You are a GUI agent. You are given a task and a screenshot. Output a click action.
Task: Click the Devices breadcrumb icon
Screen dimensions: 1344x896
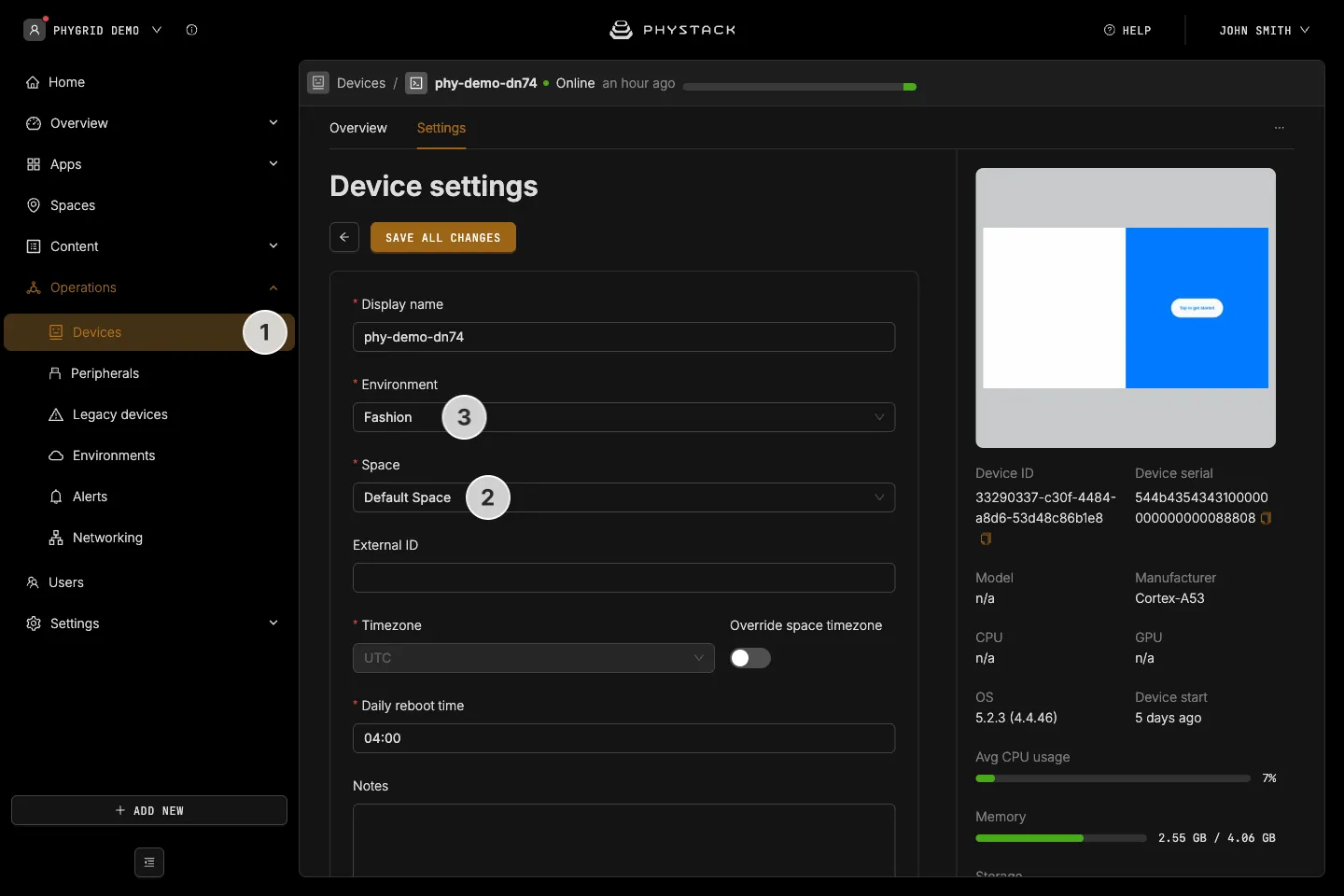click(318, 83)
